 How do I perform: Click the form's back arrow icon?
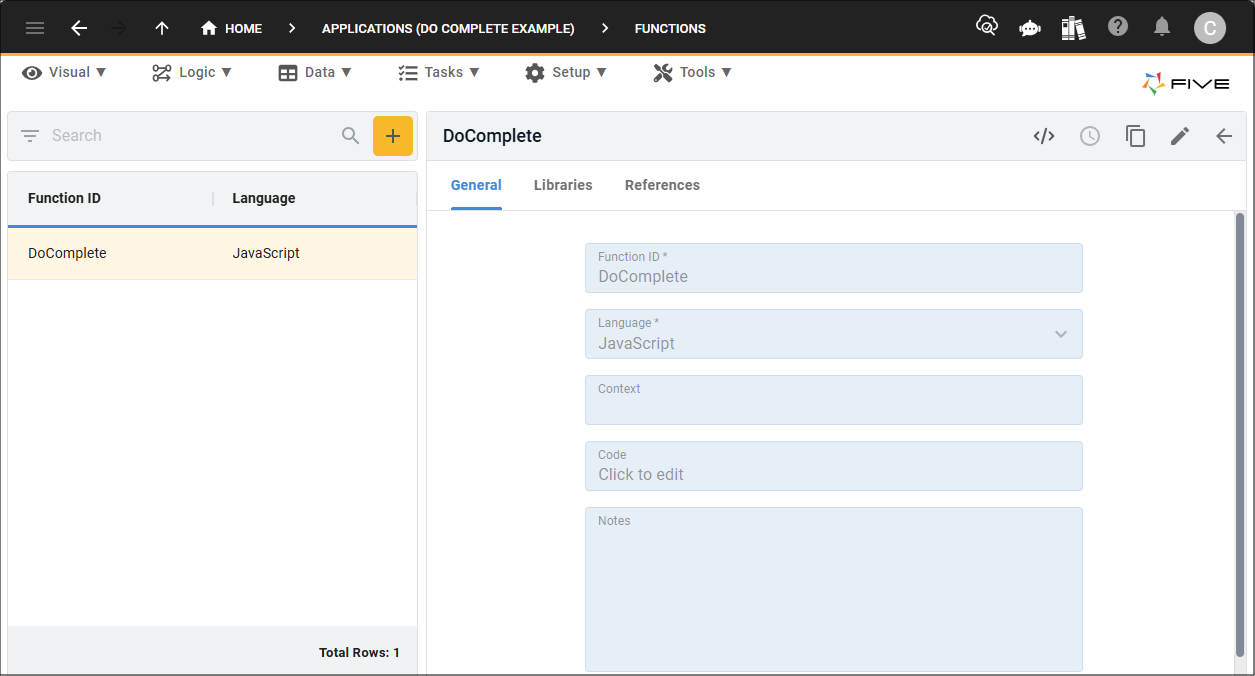pos(1224,136)
